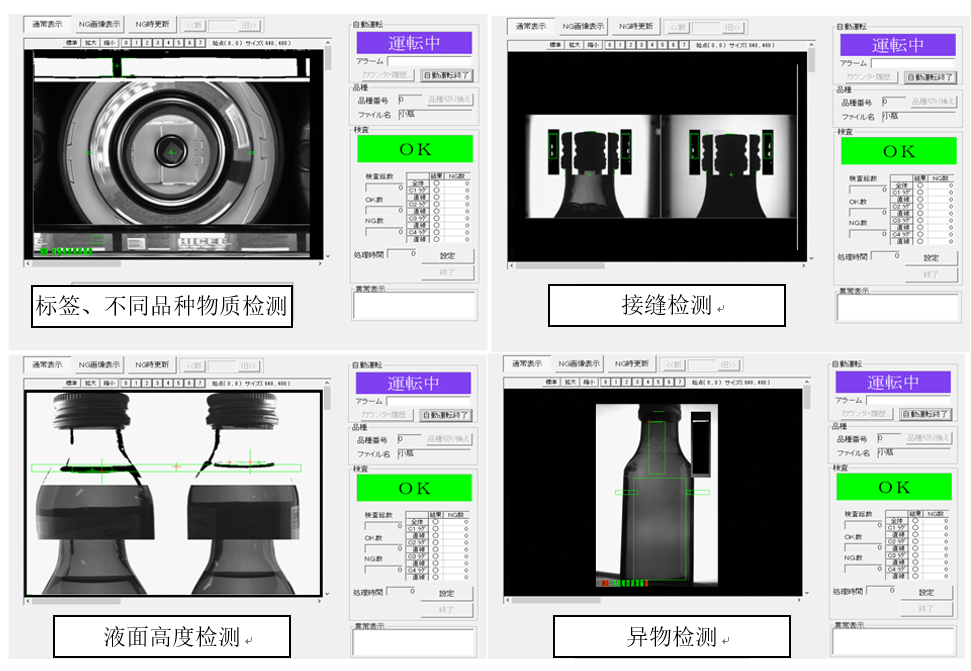This screenshot has height=671, width=971.
Task: Open NG画像表示 tab in the label detection panel
Action: pos(99,24)
